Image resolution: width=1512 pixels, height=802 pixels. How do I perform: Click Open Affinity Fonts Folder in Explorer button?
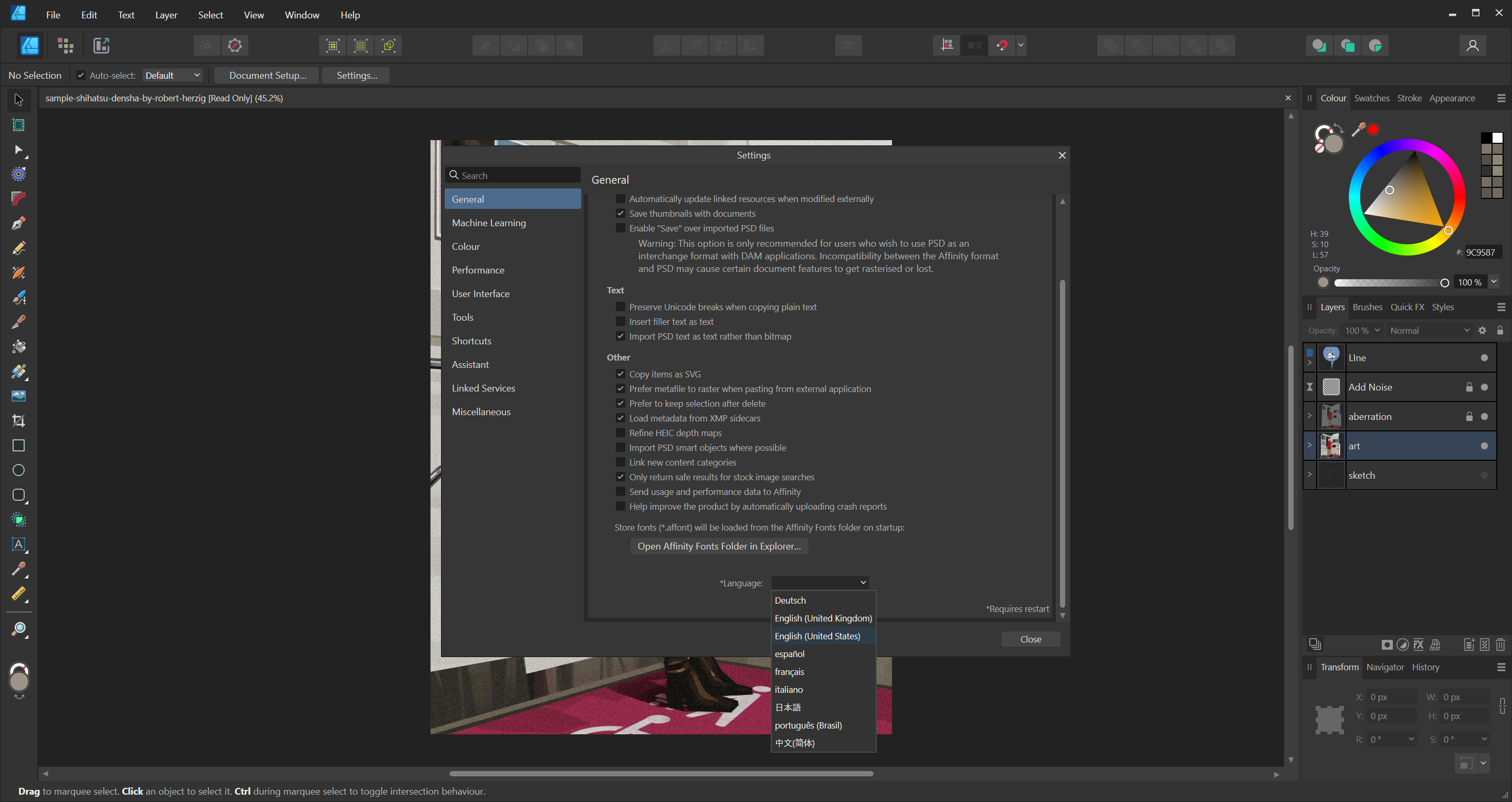(x=718, y=546)
